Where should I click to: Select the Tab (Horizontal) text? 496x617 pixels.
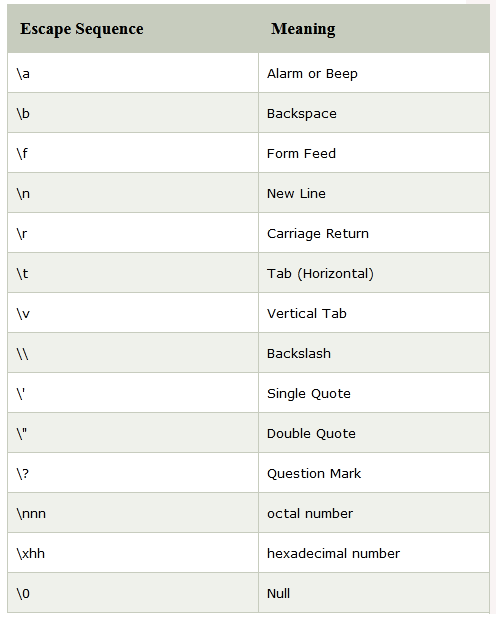tap(320, 273)
